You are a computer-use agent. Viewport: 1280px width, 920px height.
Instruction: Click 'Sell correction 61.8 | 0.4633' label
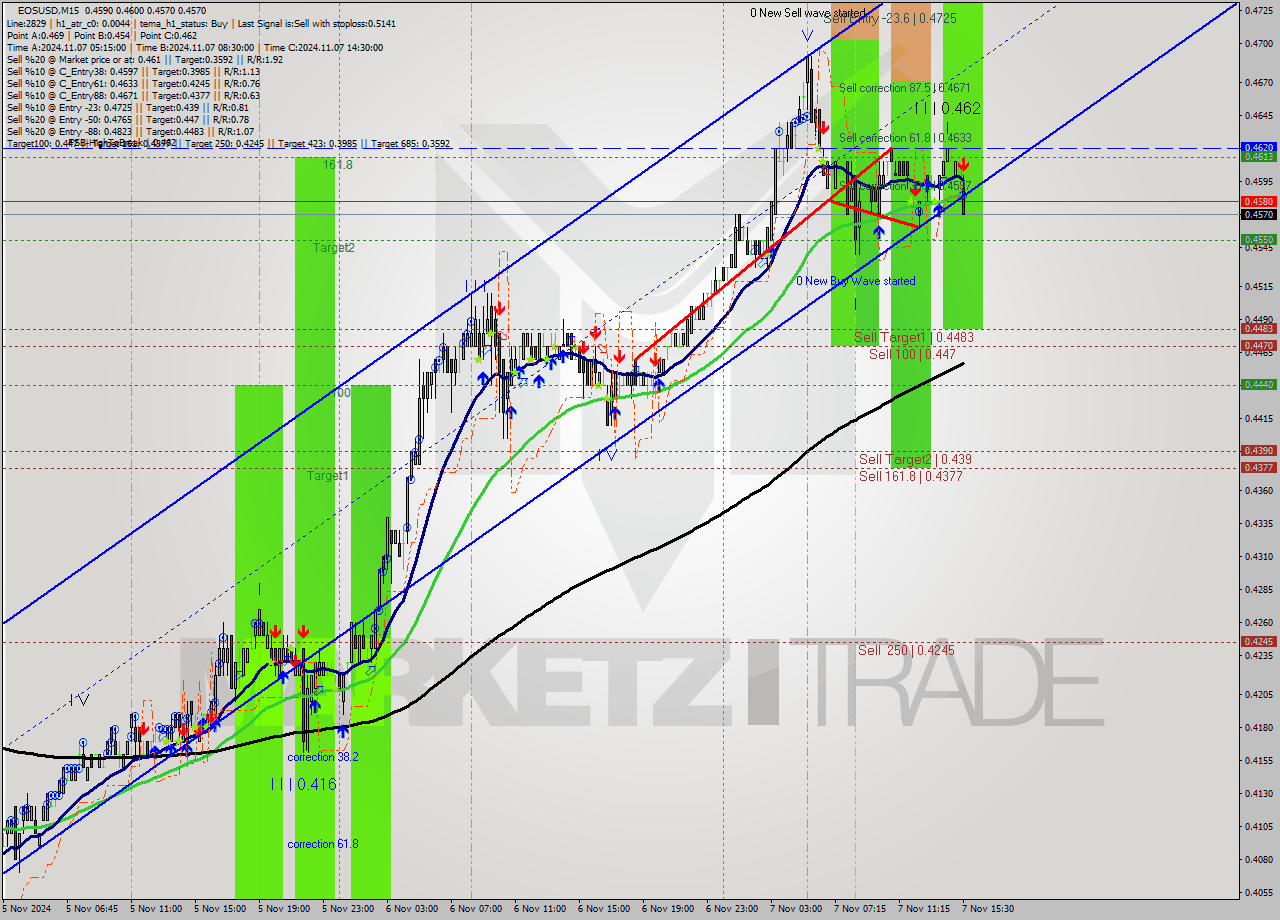[905, 137]
